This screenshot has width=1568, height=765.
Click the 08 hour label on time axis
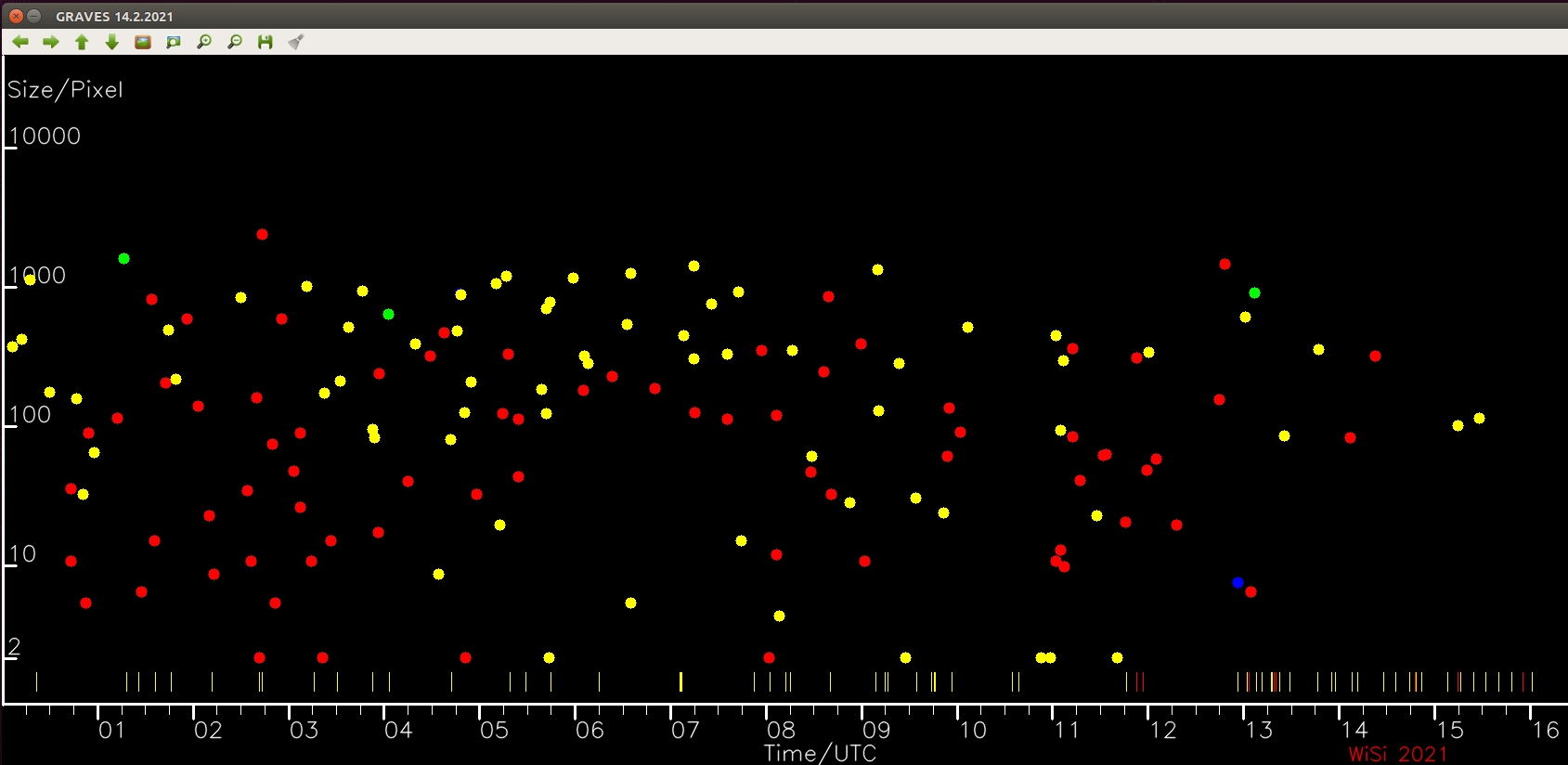[x=781, y=731]
